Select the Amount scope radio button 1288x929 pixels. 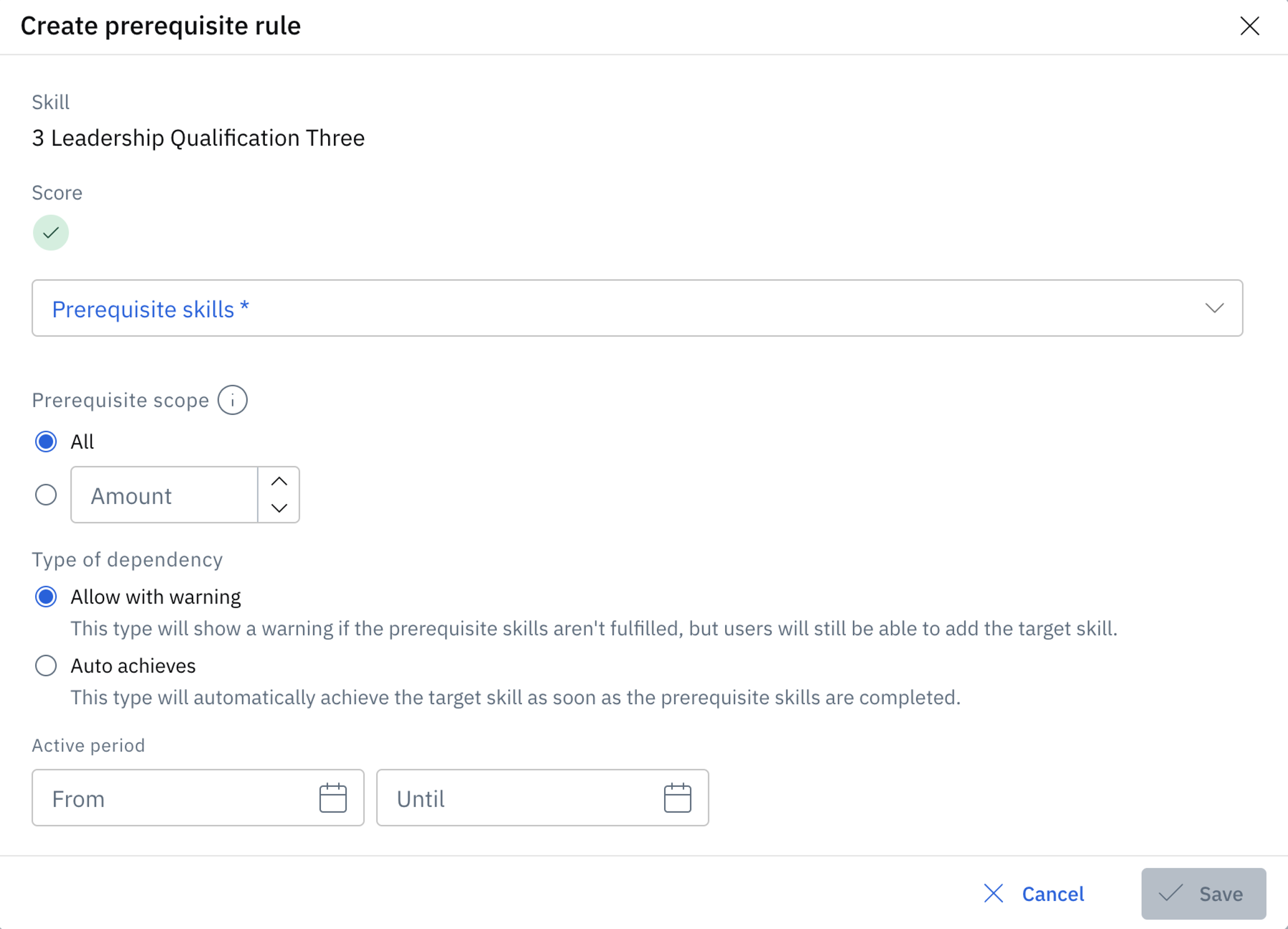tap(46, 495)
